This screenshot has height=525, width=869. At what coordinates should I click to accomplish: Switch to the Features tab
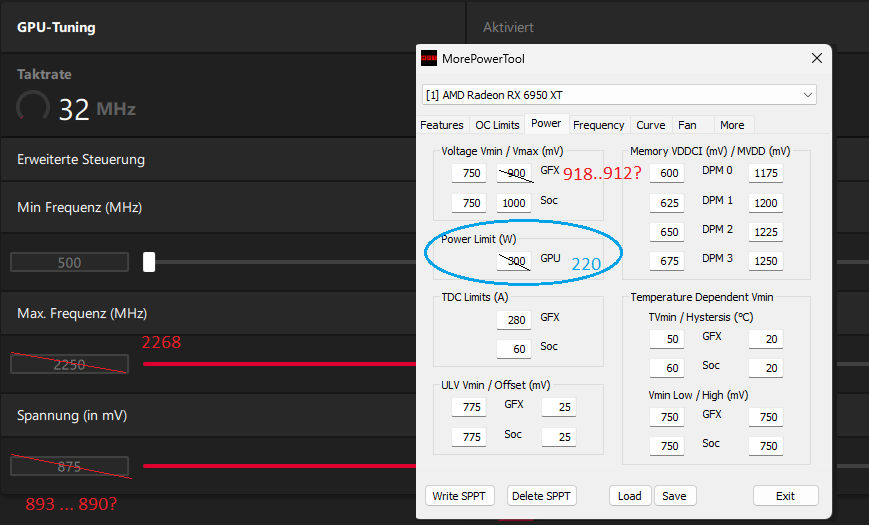click(442, 125)
